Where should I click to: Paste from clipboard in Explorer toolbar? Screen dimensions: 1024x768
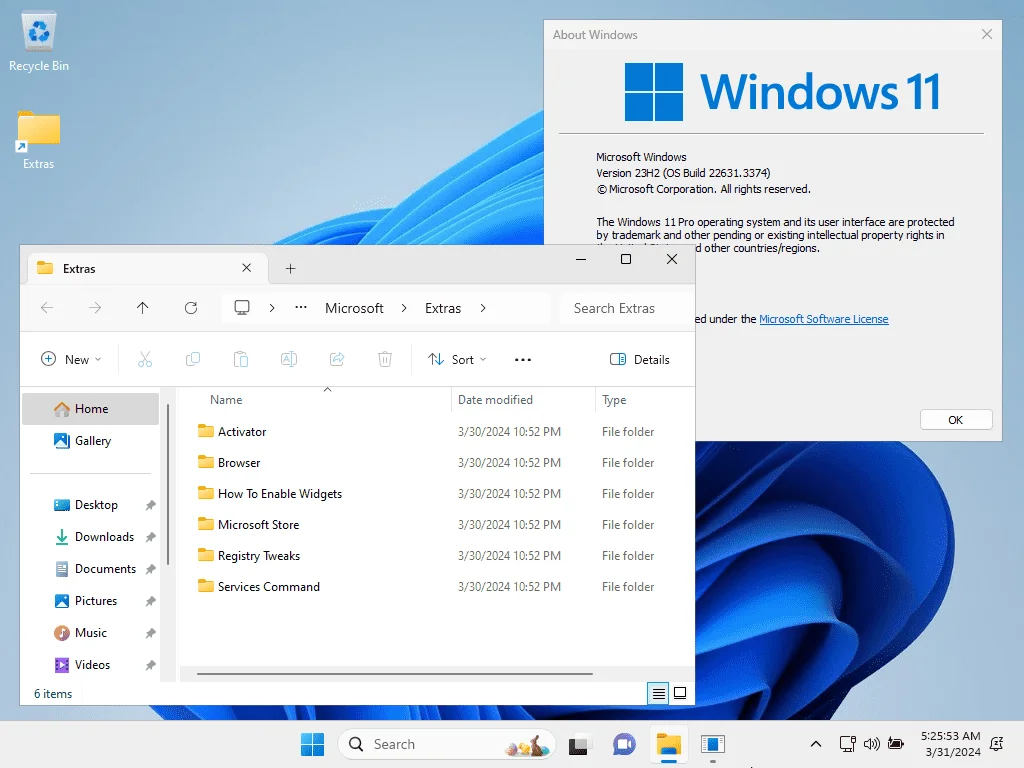[x=241, y=359]
